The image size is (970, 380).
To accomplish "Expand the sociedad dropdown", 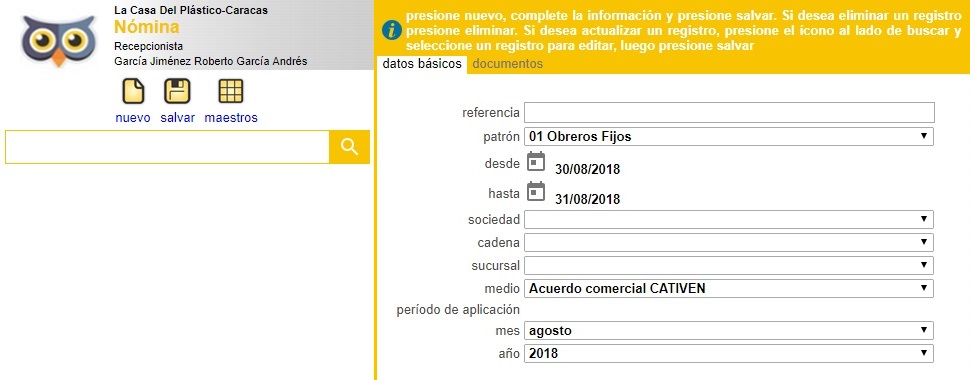I will (x=729, y=219).
